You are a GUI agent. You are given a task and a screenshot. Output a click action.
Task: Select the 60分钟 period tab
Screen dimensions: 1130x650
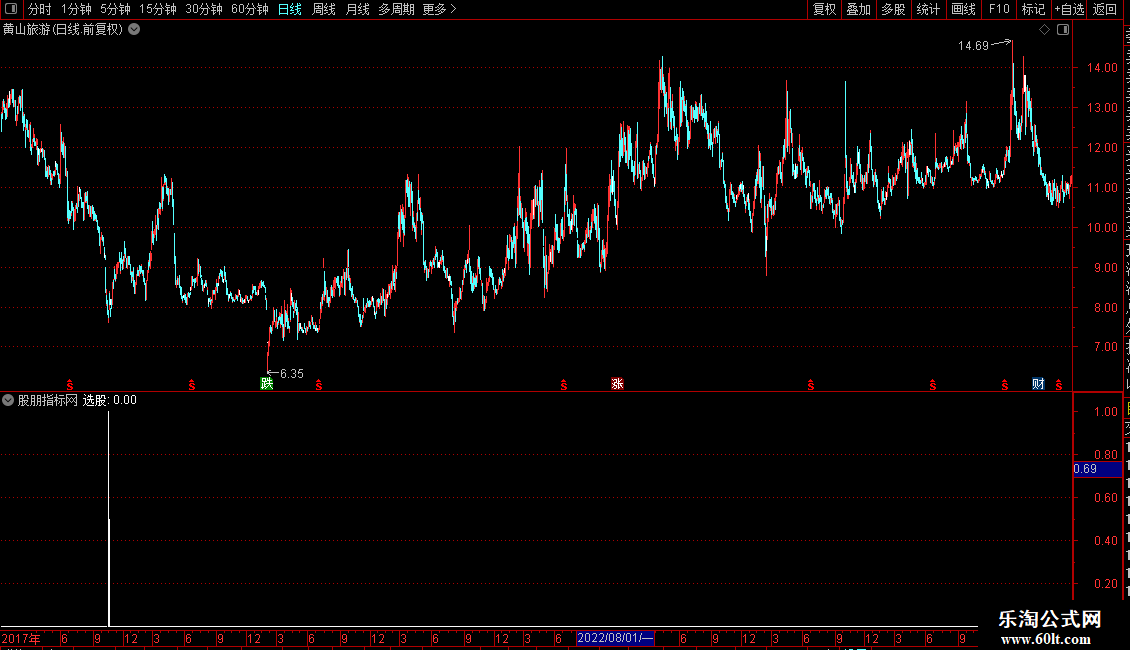(250, 9)
